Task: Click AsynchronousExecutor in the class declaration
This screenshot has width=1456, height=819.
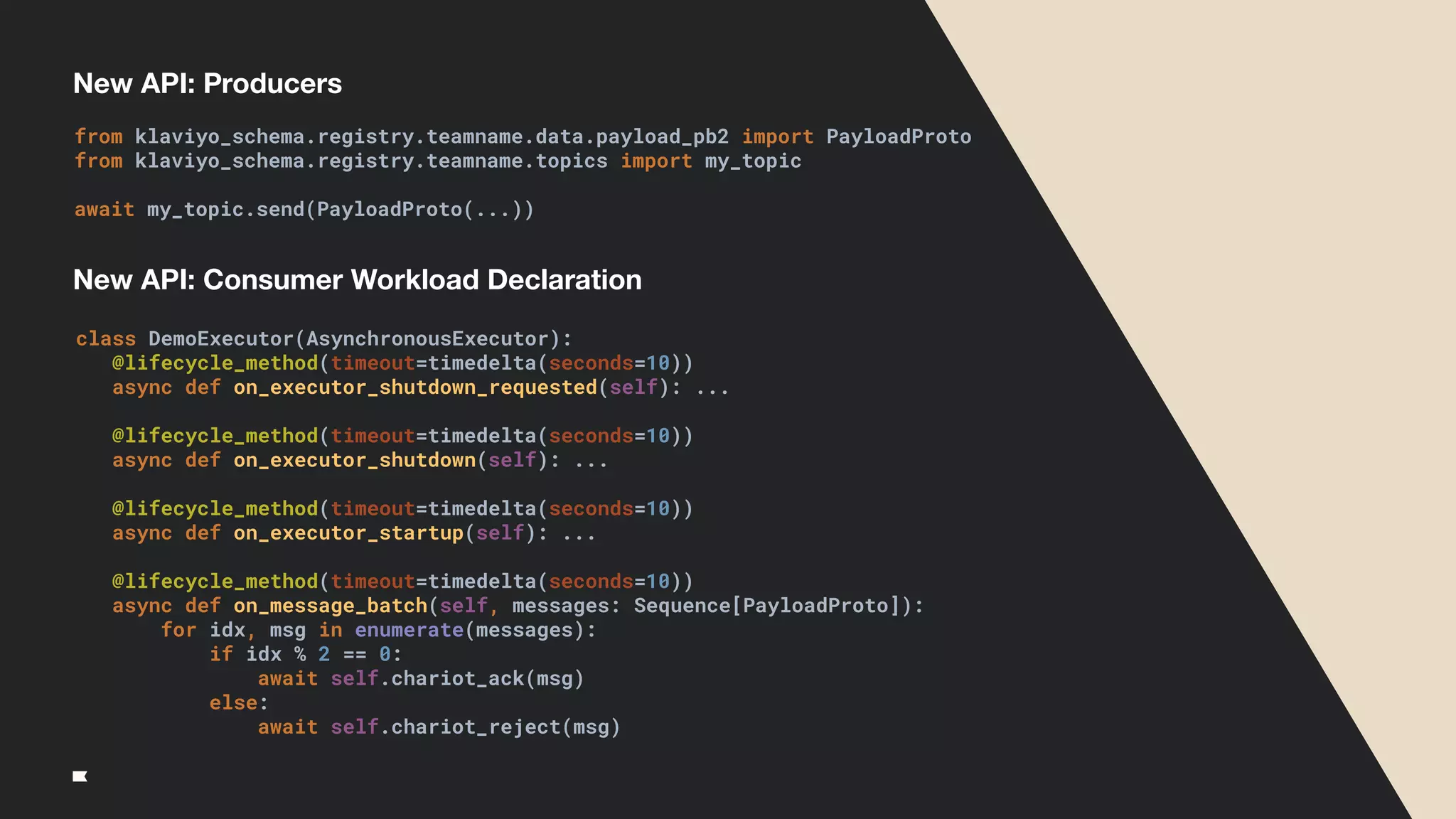Action: (427, 339)
